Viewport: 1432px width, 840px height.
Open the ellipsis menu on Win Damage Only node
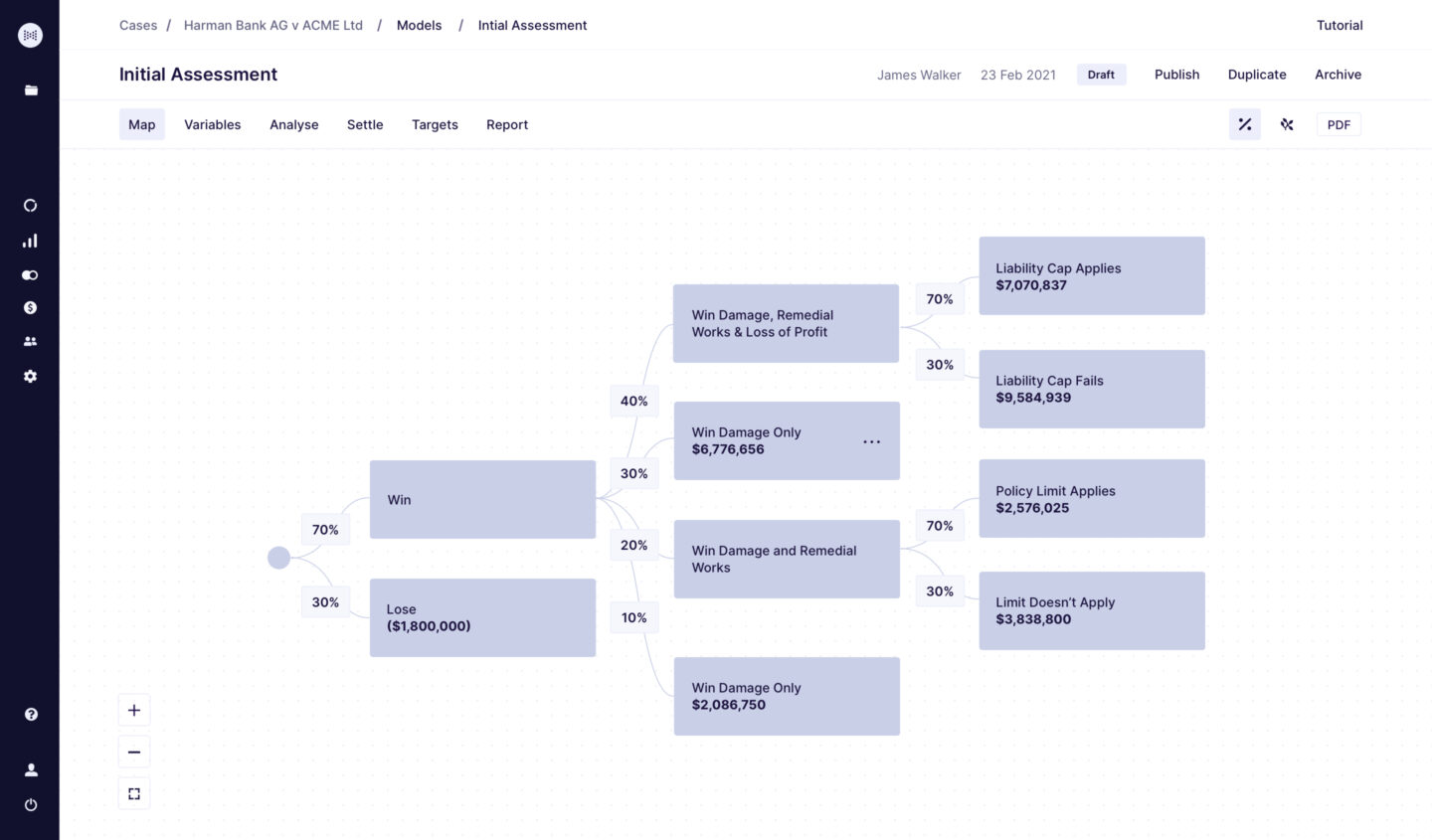pyautogui.click(x=871, y=441)
